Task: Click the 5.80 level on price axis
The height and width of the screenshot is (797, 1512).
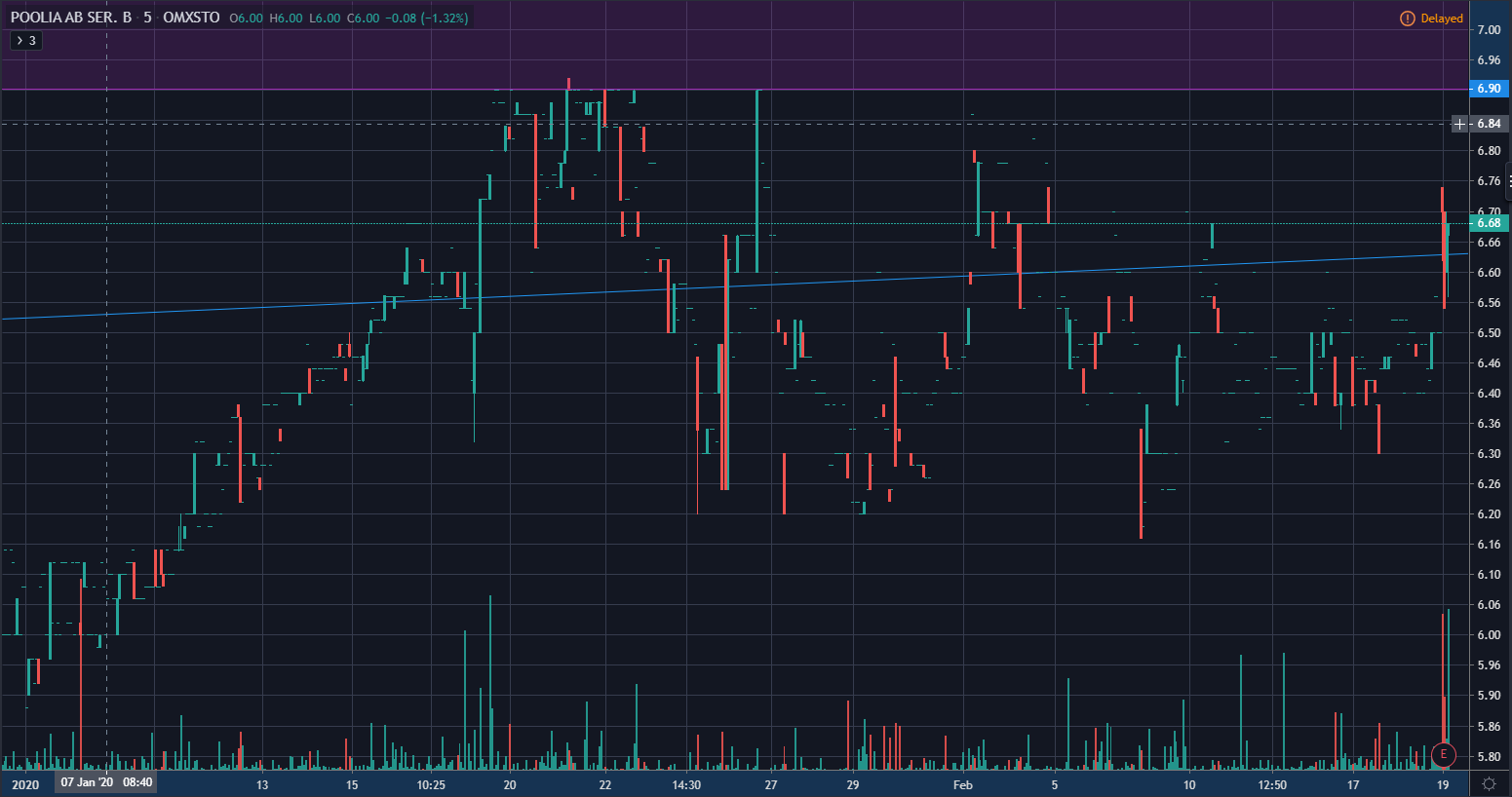Action: [1489, 757]
